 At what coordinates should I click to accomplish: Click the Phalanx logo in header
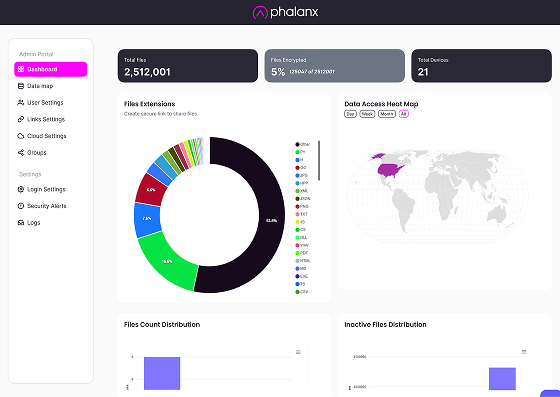(285, 12)
